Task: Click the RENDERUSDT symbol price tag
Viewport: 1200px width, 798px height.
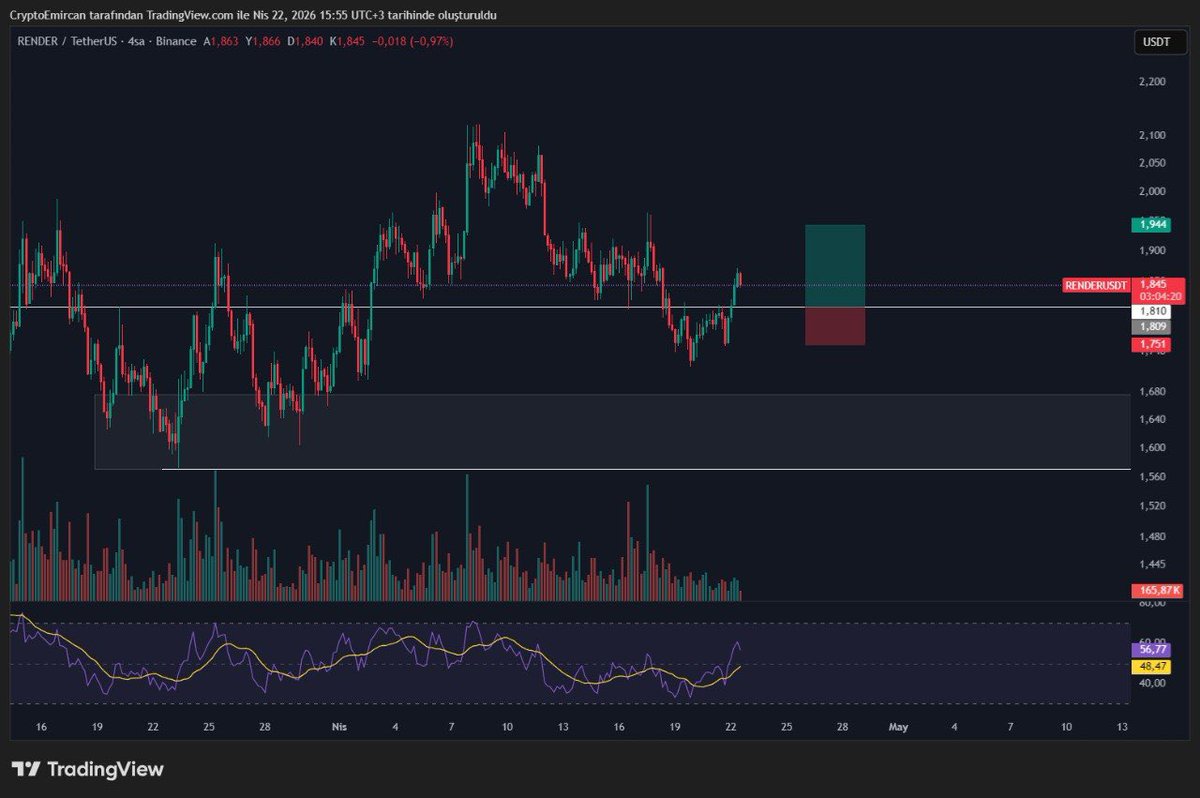Action: click(x=1097, y=285)
